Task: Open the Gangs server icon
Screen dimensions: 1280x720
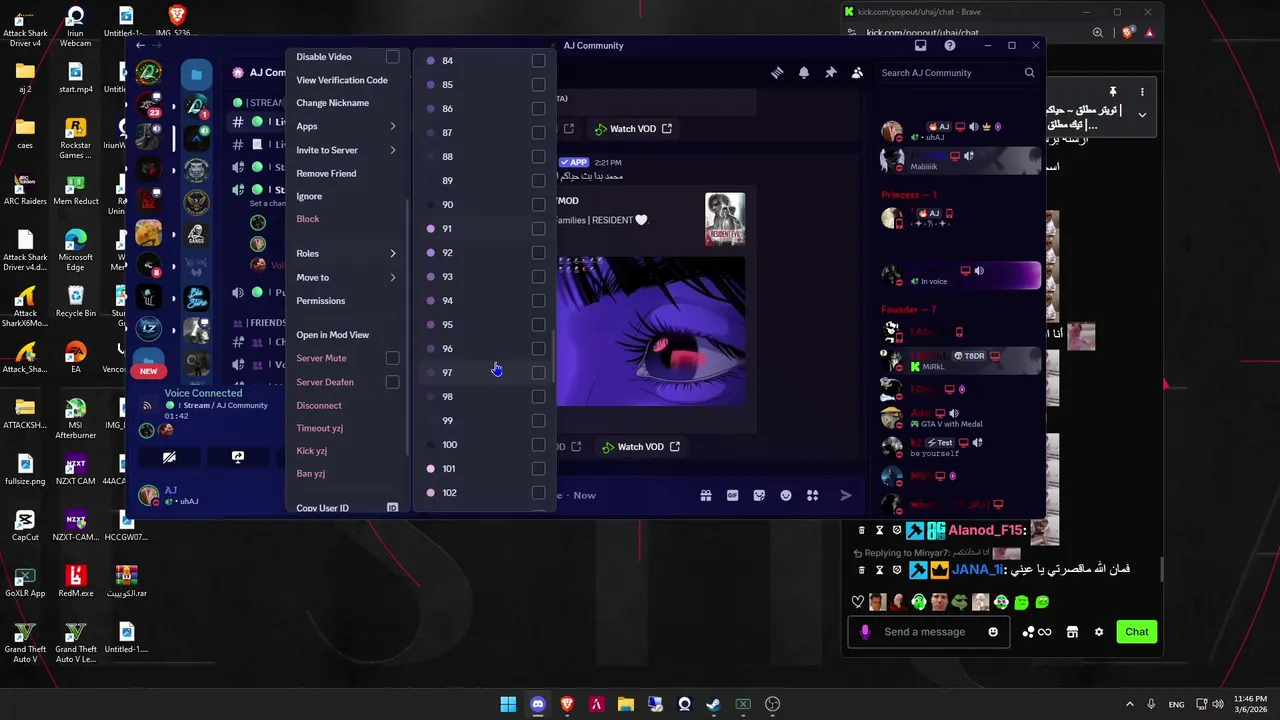Action: (197, 233)
